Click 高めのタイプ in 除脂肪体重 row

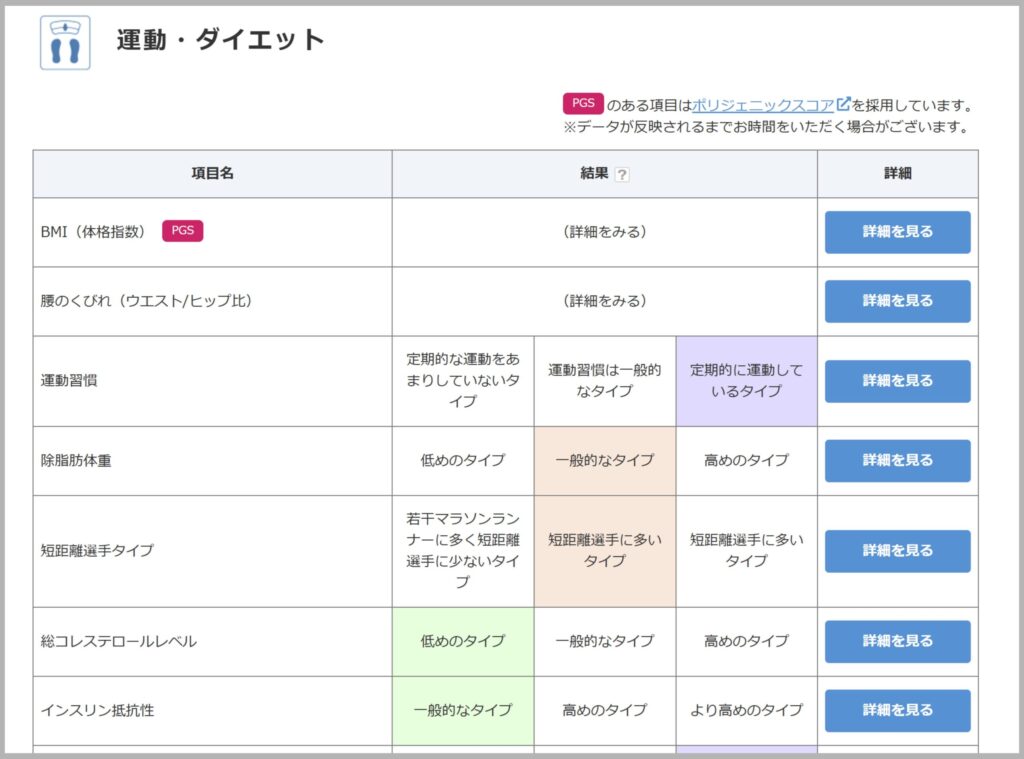pyautogui.click(x=746, y=460)
